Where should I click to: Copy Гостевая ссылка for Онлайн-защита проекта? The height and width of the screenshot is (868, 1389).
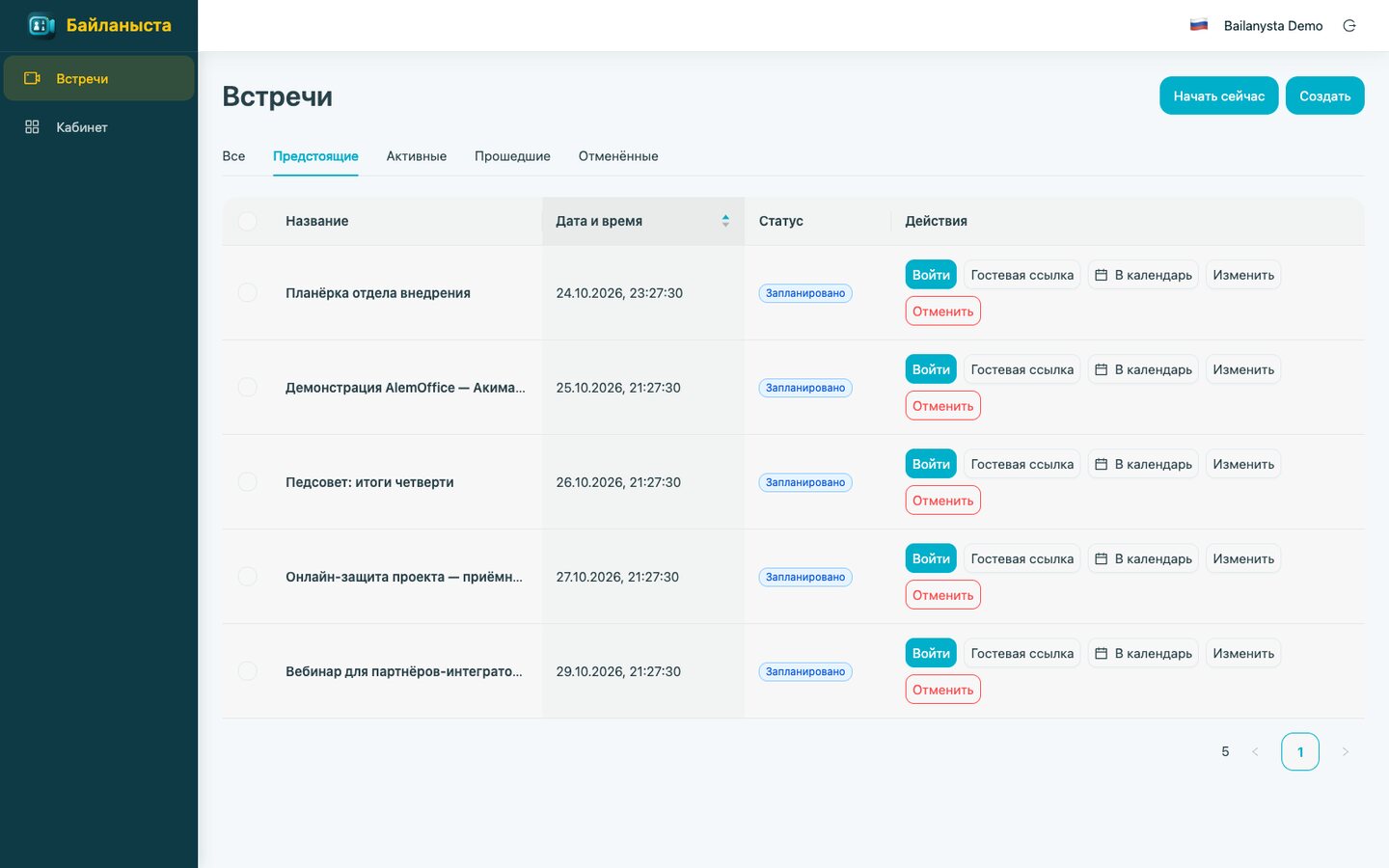pyautogui.click(x=1022, y=558)
